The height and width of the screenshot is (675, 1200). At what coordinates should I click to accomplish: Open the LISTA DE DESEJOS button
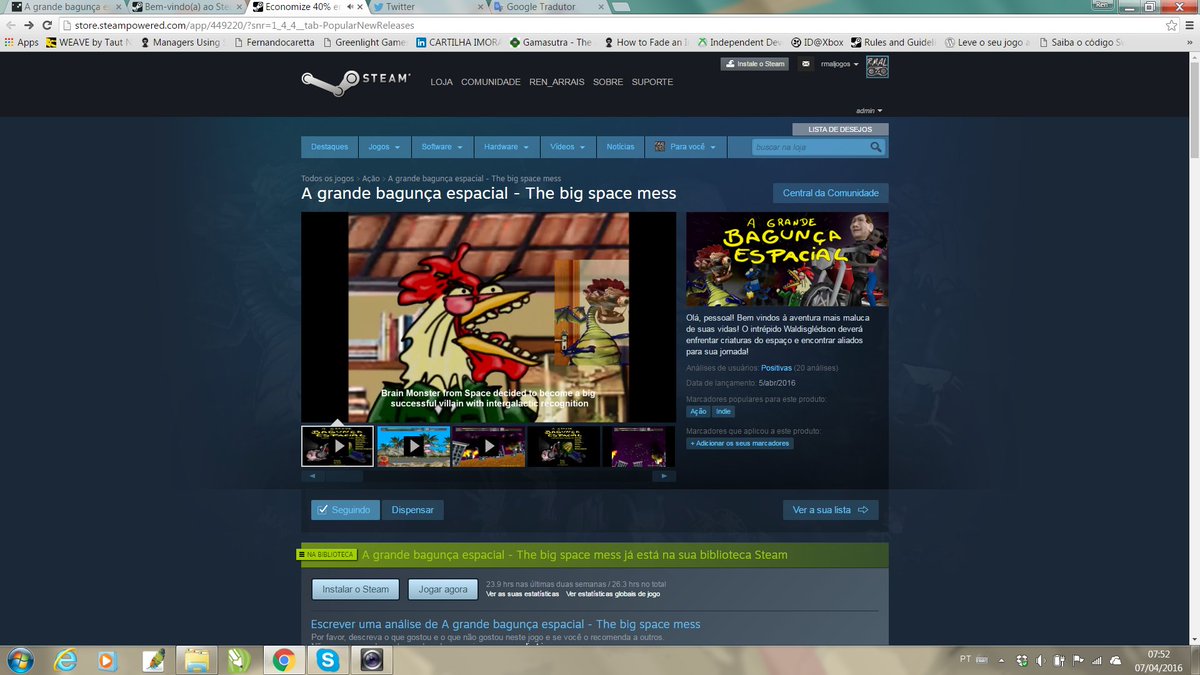841,129
